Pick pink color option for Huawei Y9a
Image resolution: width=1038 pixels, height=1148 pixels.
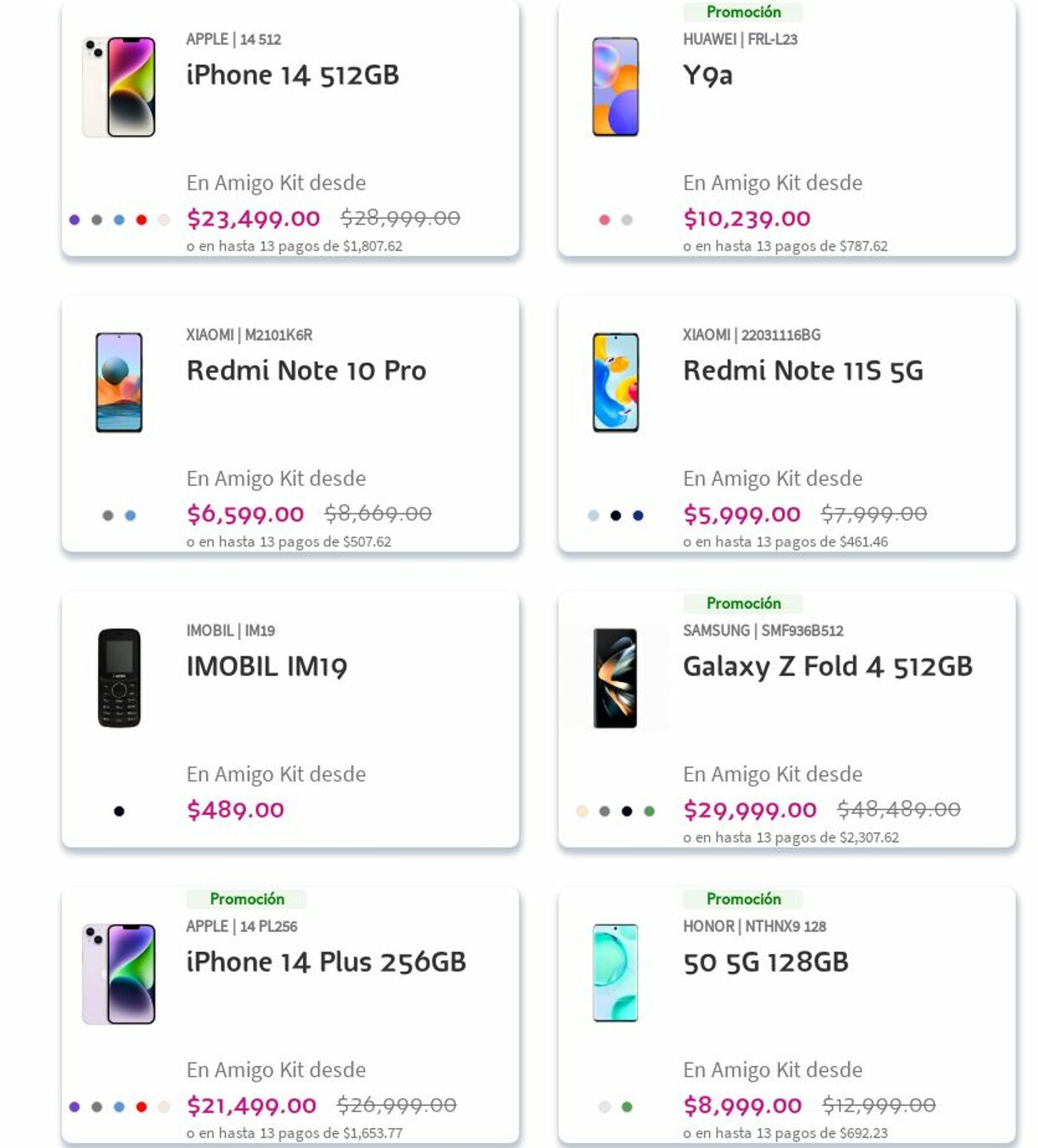[605, 220]
